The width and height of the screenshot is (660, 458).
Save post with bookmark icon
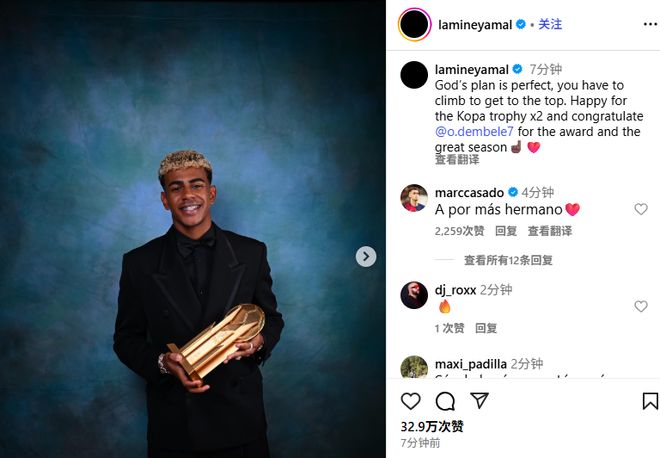pos(650,401)
